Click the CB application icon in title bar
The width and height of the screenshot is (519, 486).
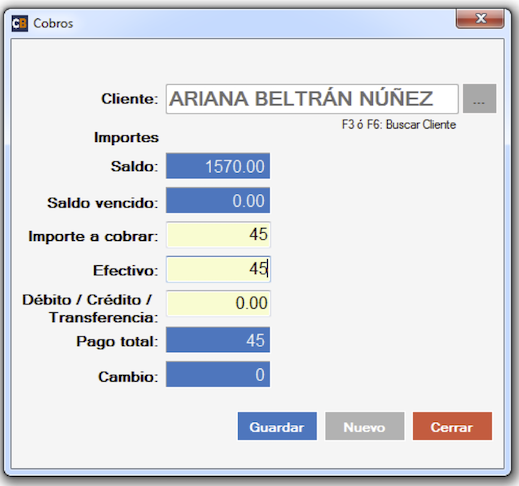tap(20, 23)
